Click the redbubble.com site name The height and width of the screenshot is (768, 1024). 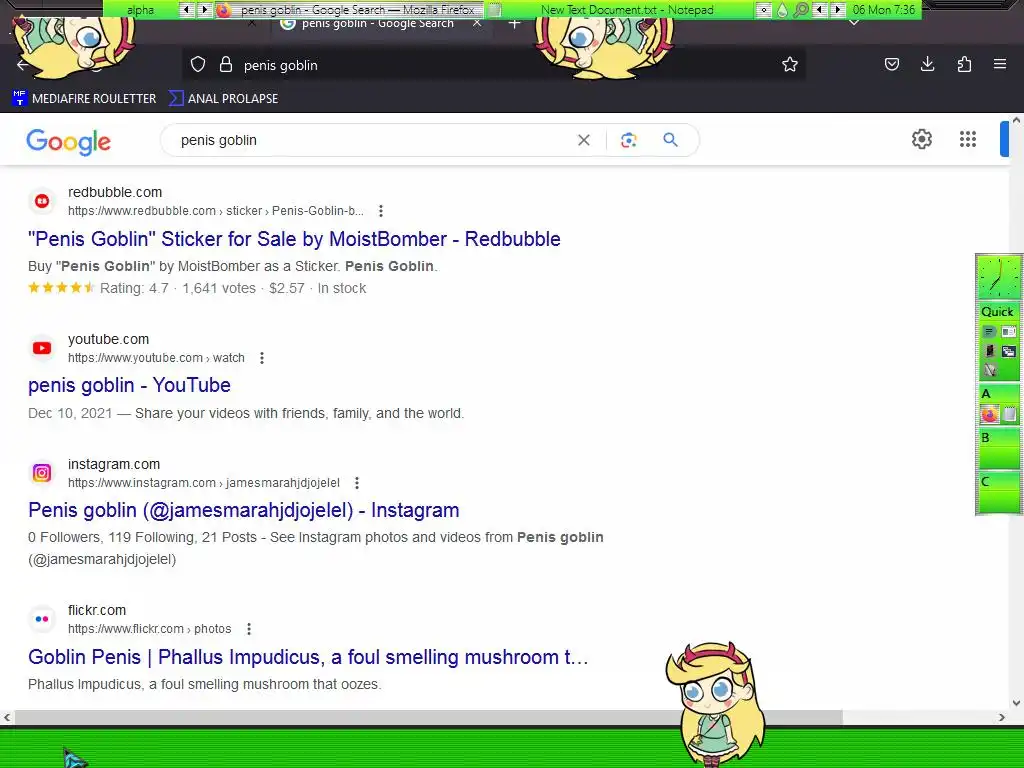(115, 192)
